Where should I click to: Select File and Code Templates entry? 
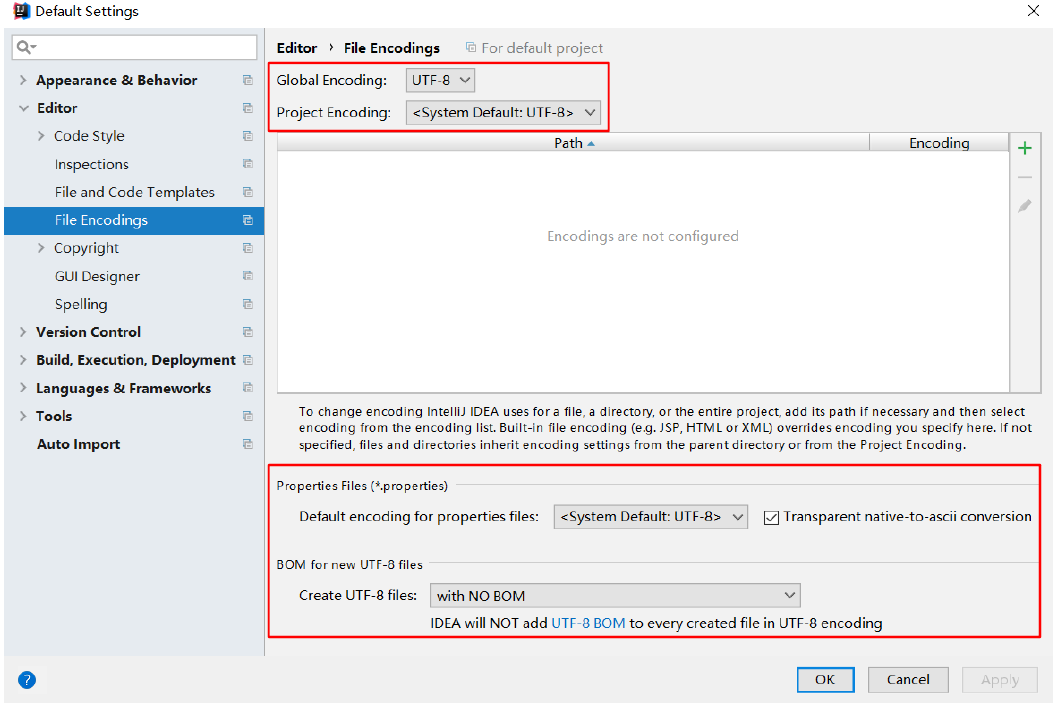135,192
